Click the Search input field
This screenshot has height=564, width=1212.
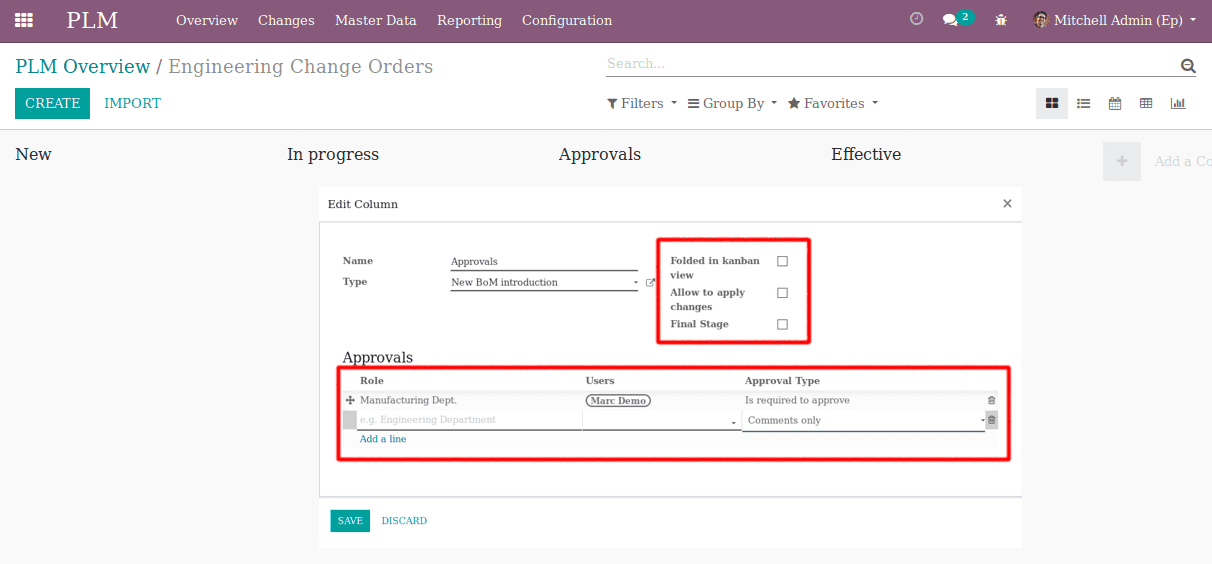[892, 64]
